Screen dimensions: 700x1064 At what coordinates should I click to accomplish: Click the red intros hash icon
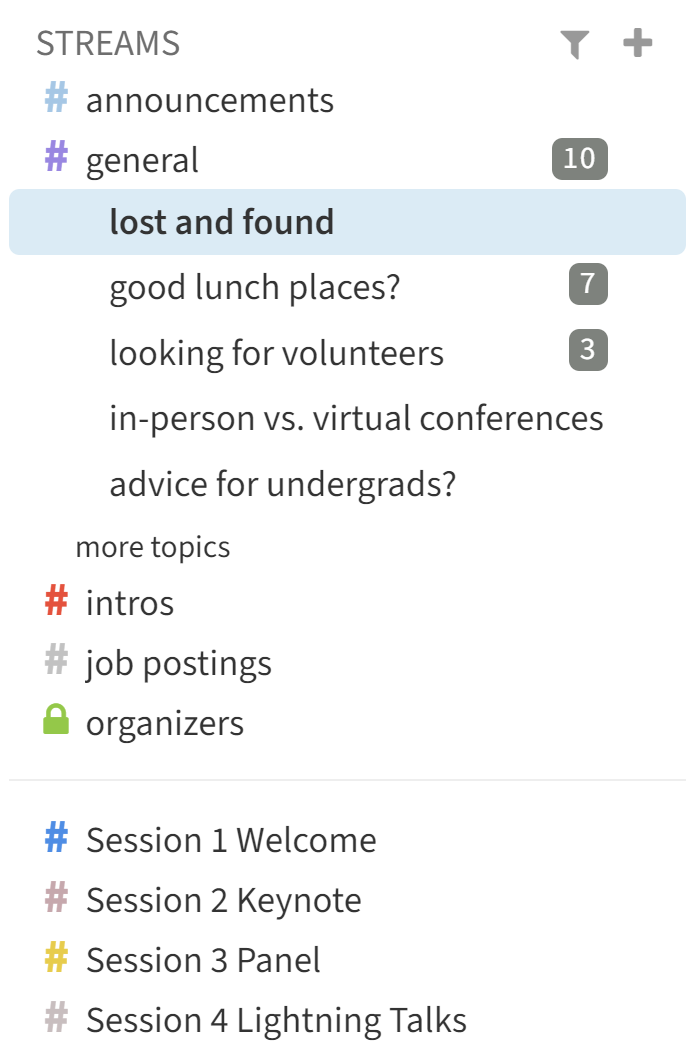57,602
